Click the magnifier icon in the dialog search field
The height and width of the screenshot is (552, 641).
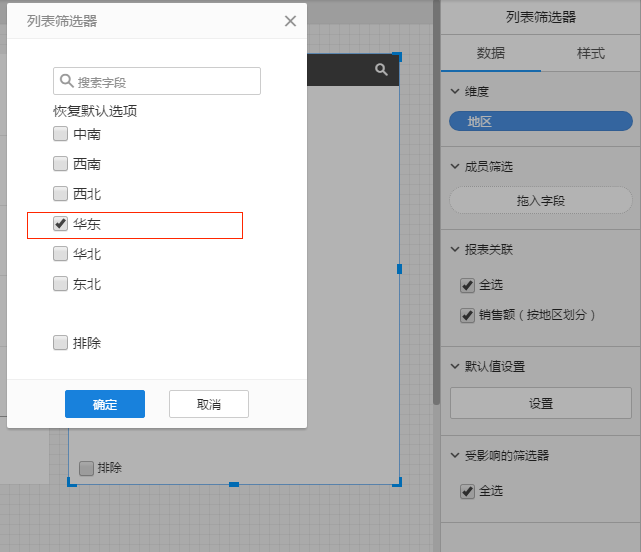[66, 81]
